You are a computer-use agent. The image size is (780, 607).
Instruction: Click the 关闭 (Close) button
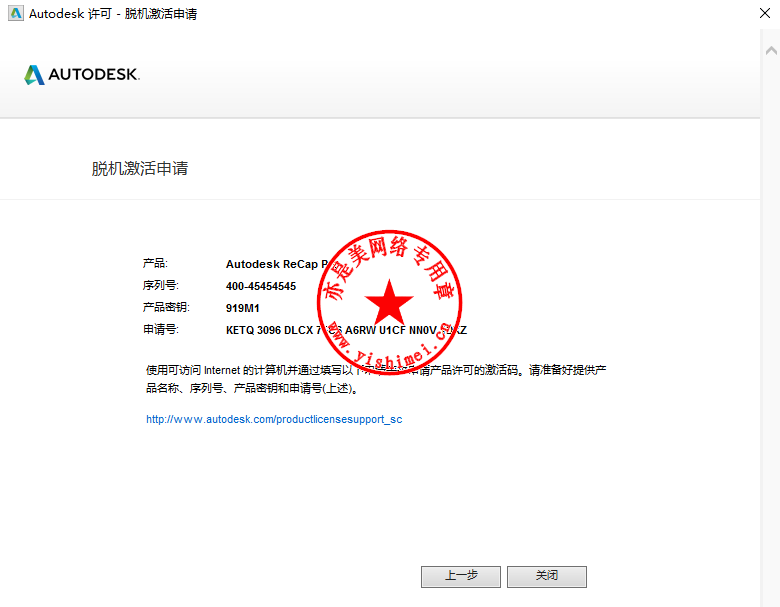coord(547,576)
